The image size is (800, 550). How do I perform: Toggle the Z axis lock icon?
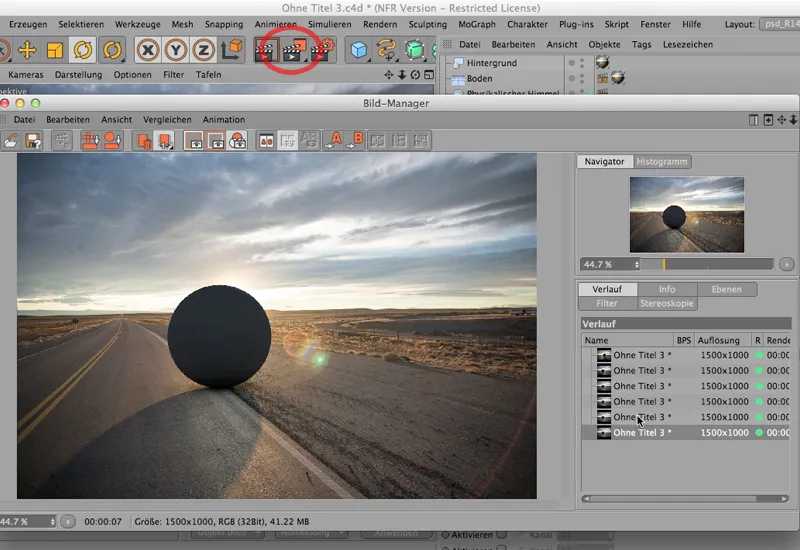click(x=203, y=48)
